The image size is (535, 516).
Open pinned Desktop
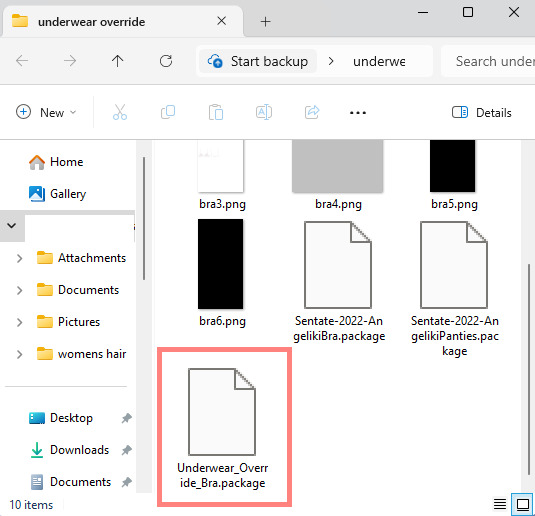click(61, 418)
